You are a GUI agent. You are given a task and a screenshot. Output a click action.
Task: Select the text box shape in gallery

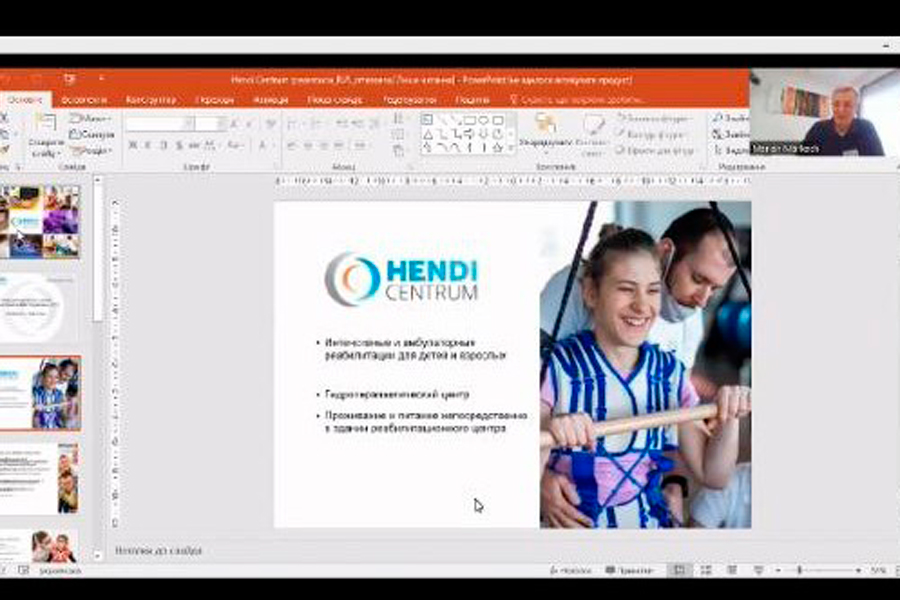coord(427,120)
